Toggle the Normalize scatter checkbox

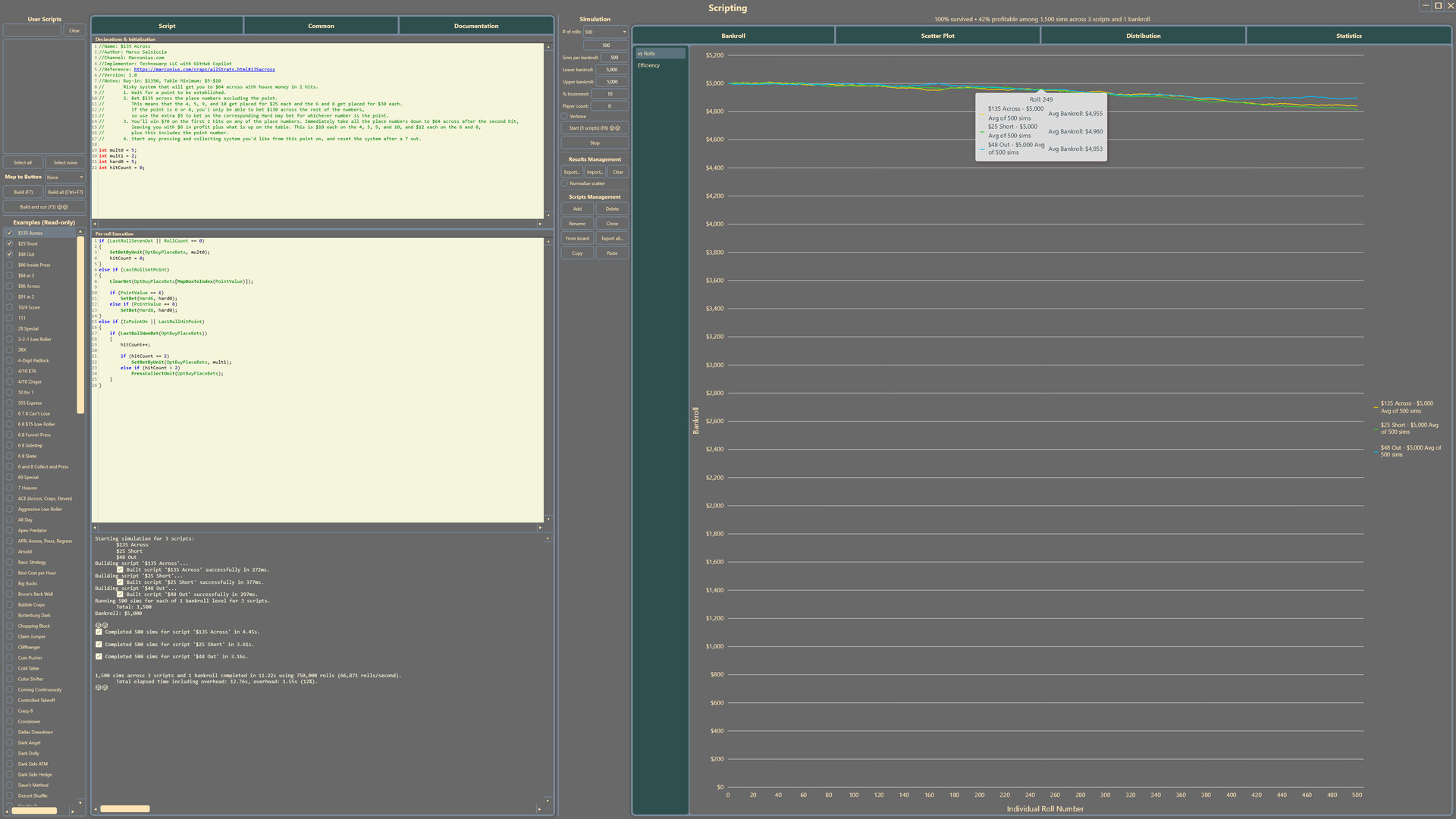[x=565, y=184]
